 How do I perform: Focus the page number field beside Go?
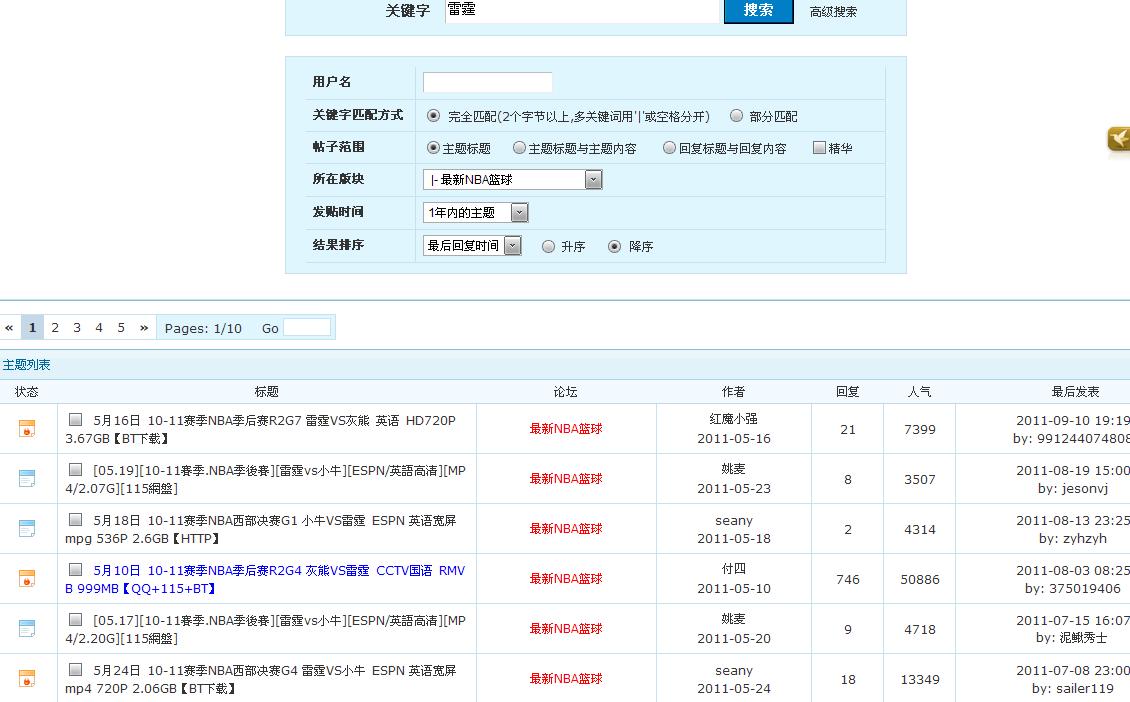tap(307, 327)
